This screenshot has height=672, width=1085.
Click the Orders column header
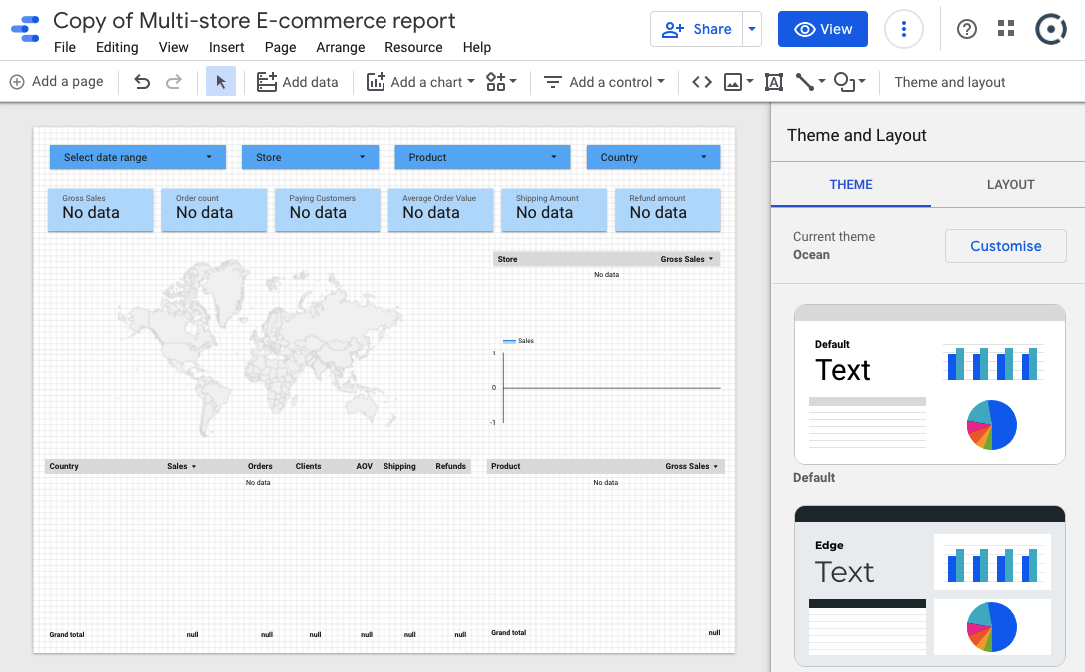coord(260,466)
